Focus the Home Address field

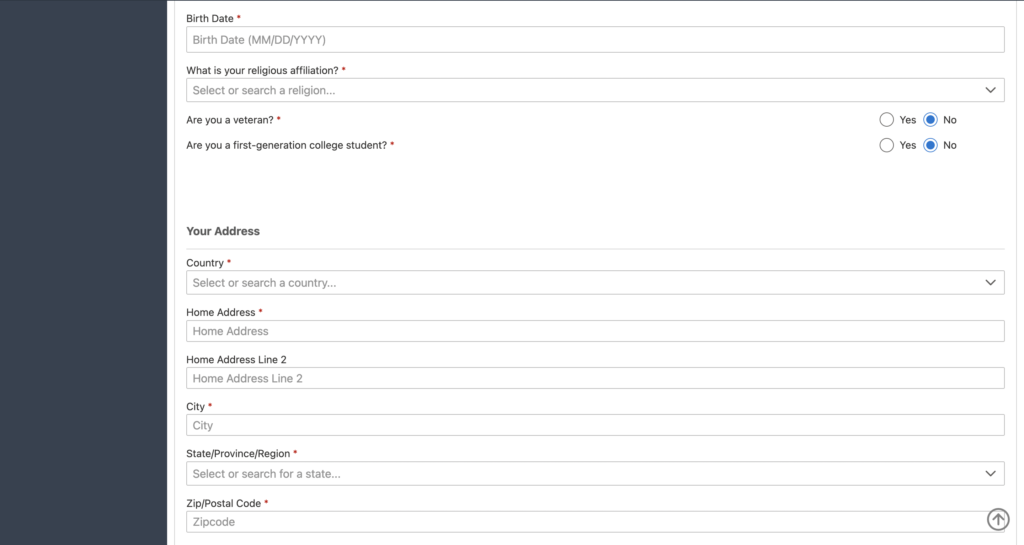tap(595, 331)
